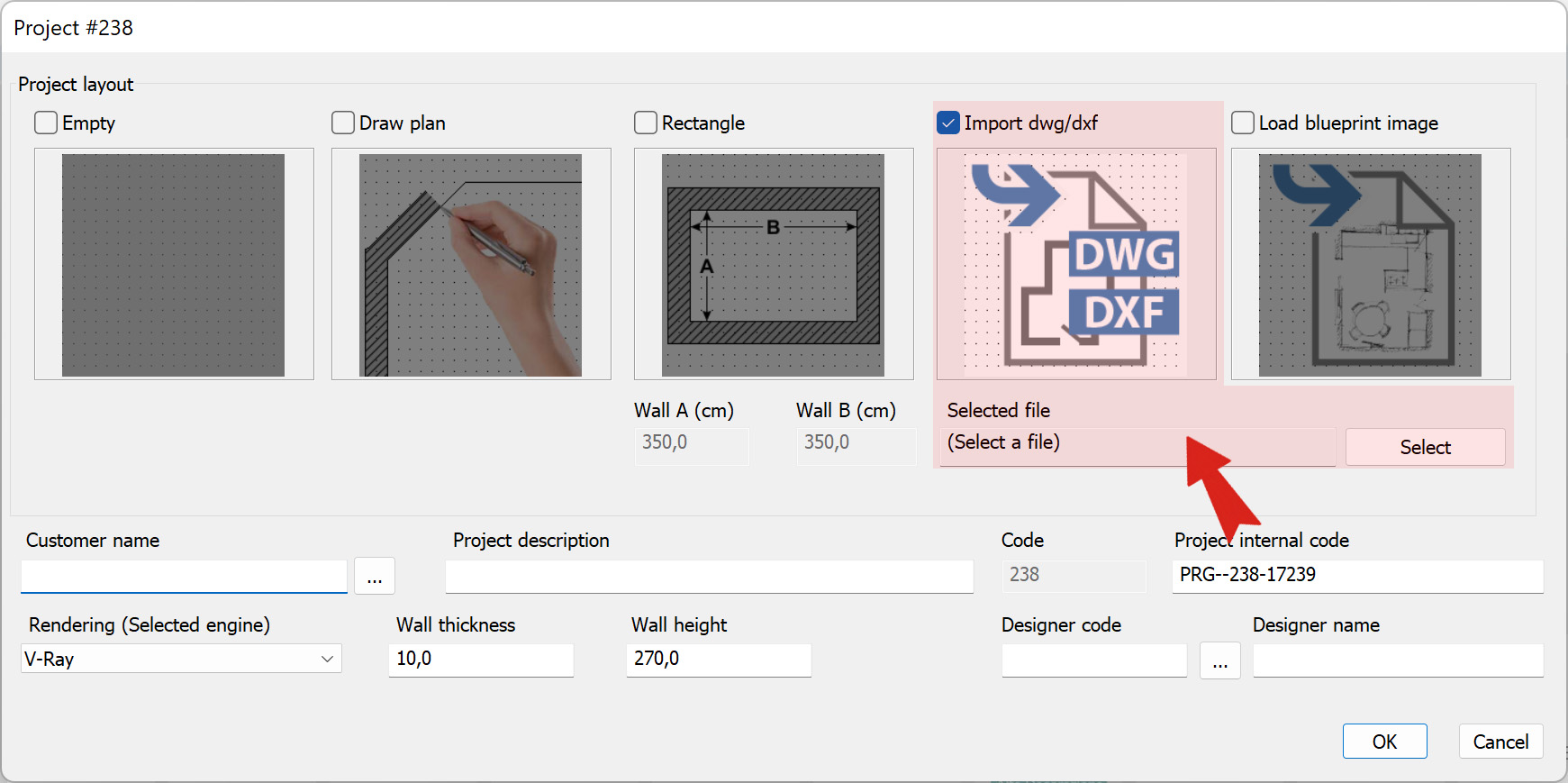Screen dimensions: 1568x783
Task: Enable Load blueprint image checkbox
Action: click(x=1243, y=123)
